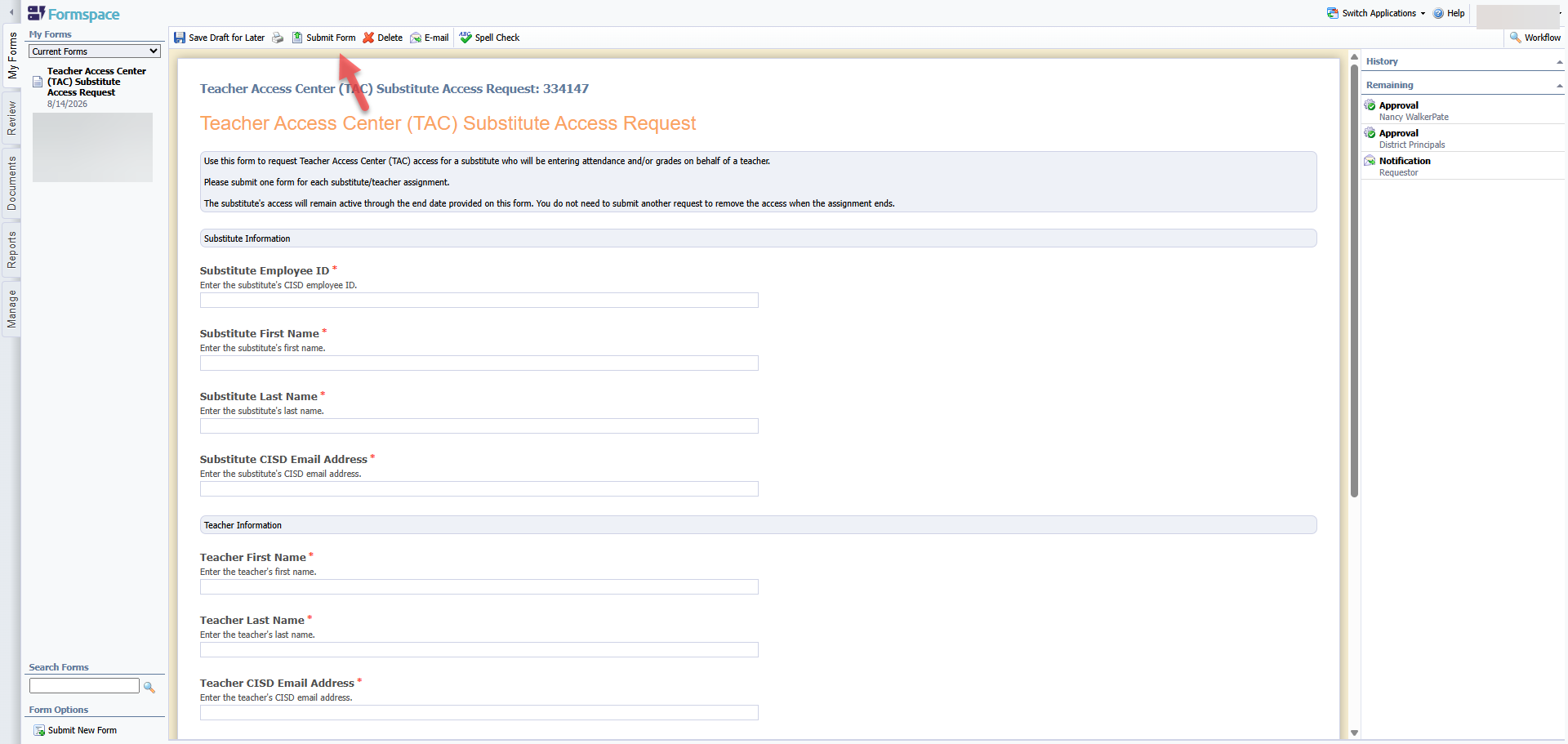
Task: Click the Requestor notification icon
Action: coord(1370,161)
